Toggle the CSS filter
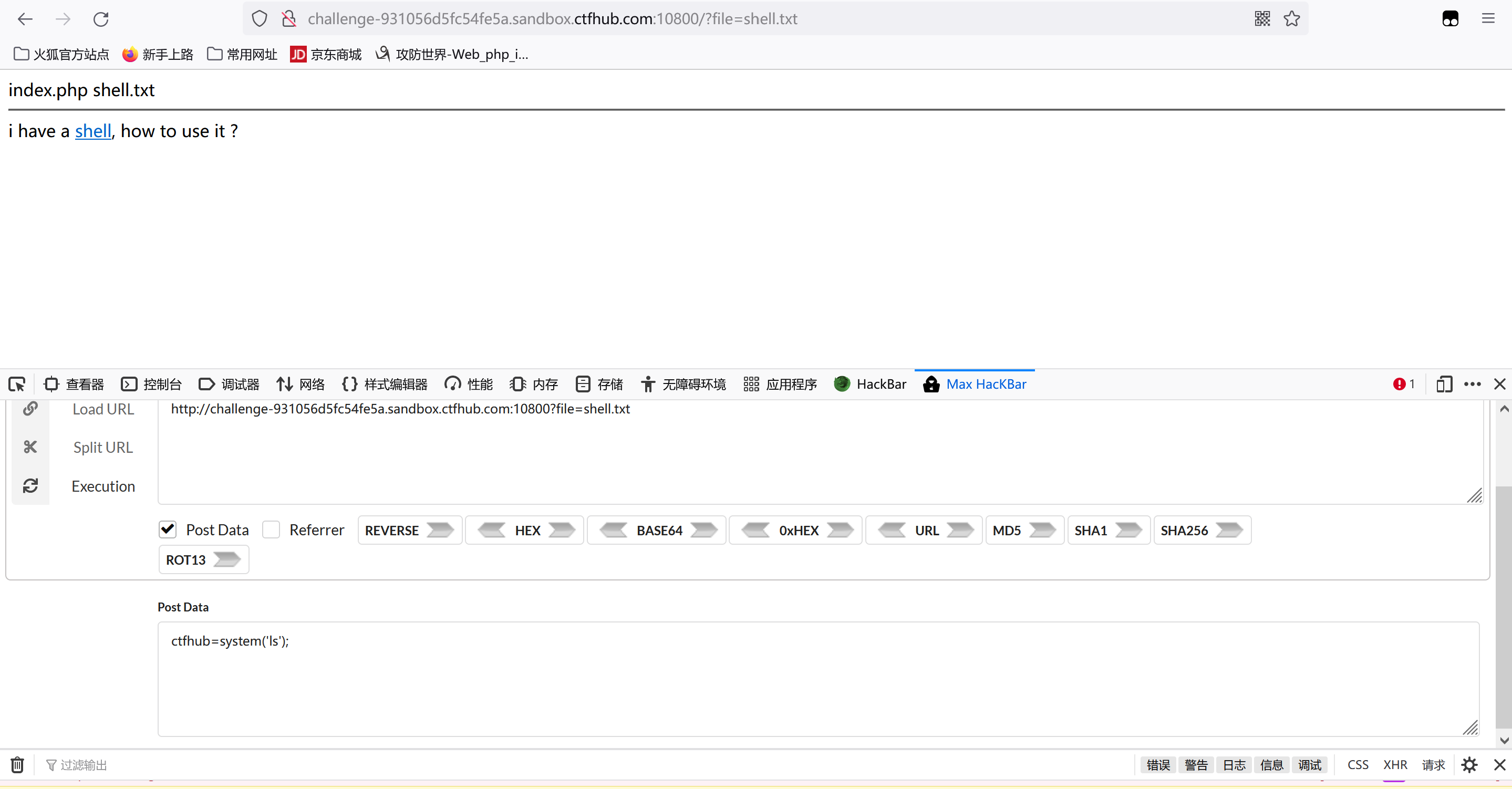 (x=1358, y=765)
